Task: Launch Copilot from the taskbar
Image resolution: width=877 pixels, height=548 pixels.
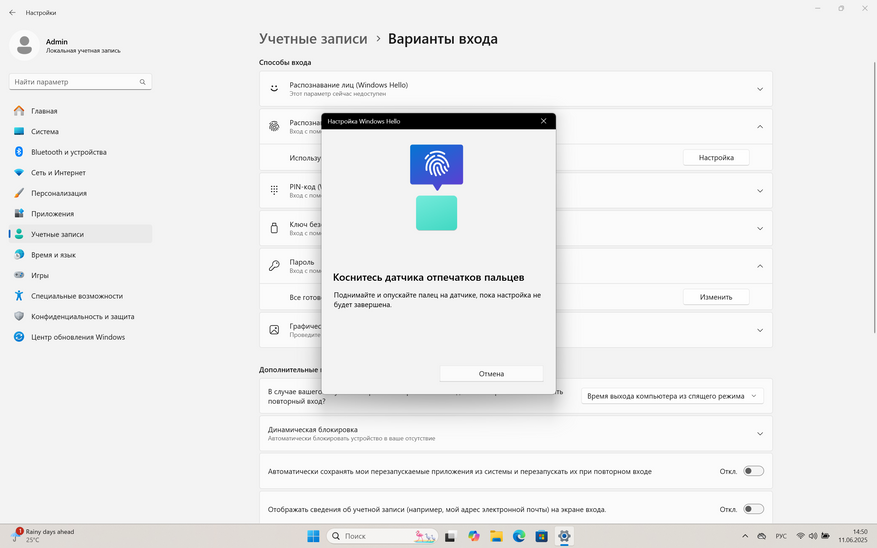Action: click(x=474, y=536)
